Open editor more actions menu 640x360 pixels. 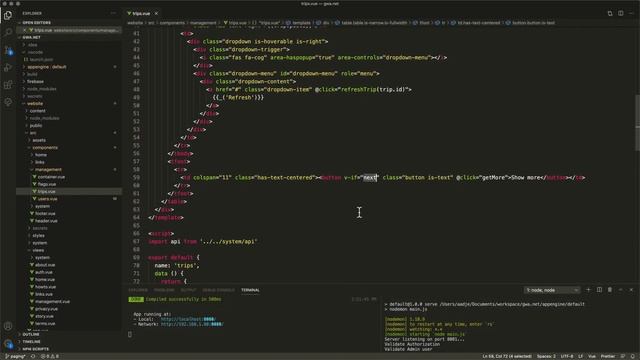(631, 13)
